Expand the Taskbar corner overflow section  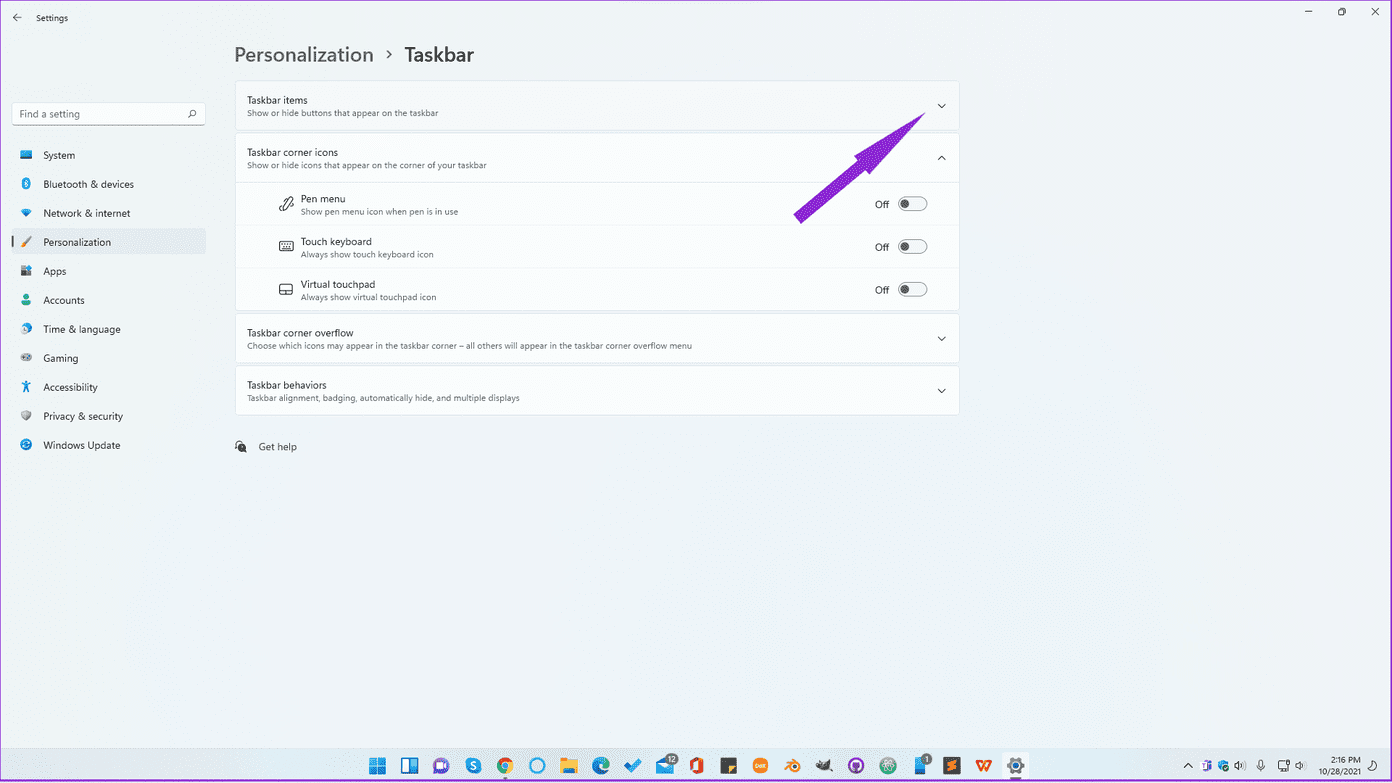tap(941, 339)
